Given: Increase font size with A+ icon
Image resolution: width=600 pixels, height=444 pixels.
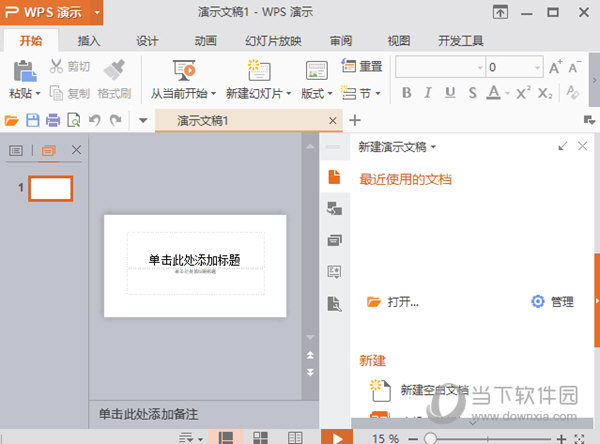Looking at the screenshot, I should click(555, 67).
